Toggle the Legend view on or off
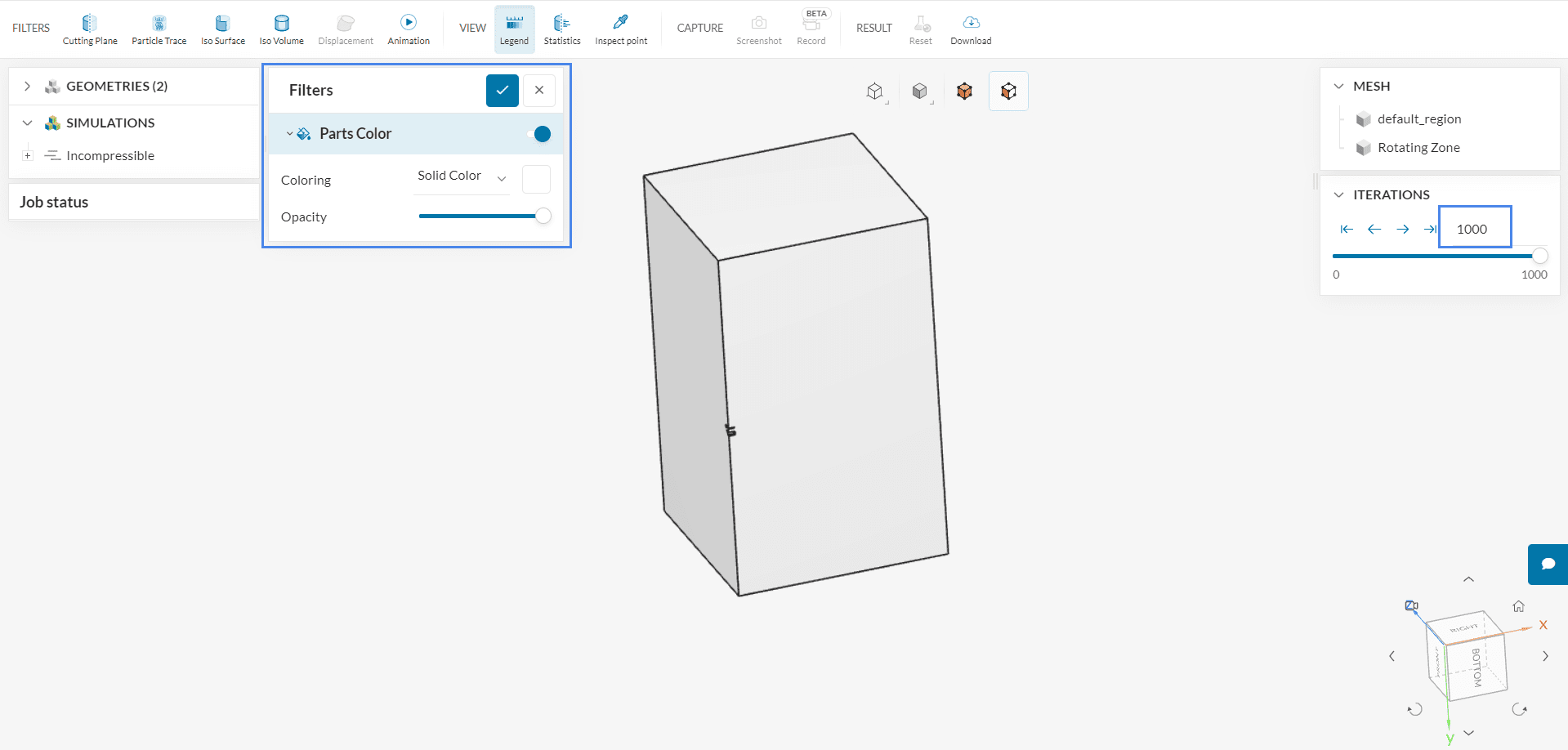Viewport: 1568px width, 750px height. point(514,29)
